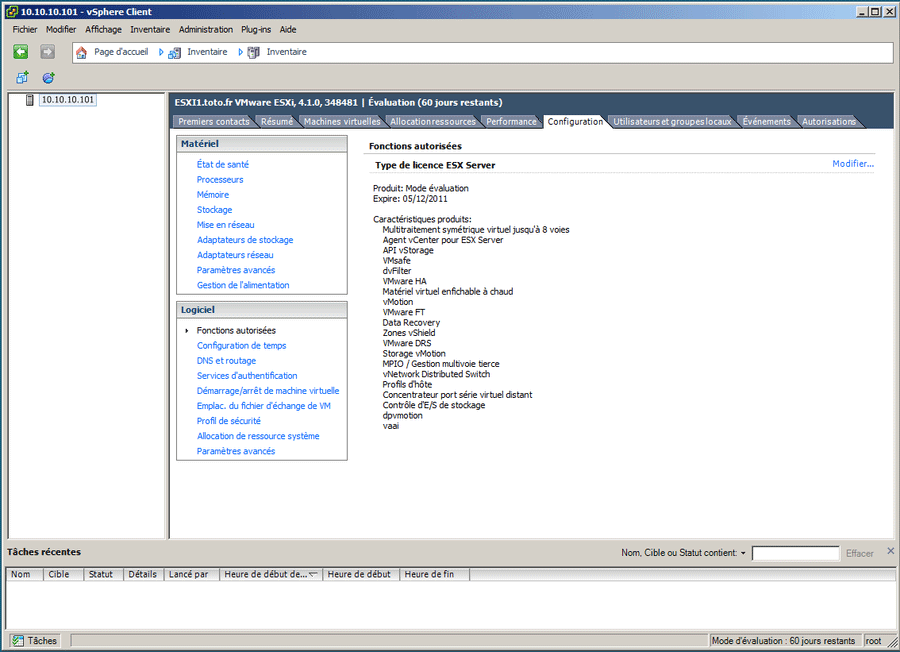The width and height of the screenshot is (900, 652).
Task: Open Emplac. du fichier d'échange de VM
Action: tap(263, 406)
